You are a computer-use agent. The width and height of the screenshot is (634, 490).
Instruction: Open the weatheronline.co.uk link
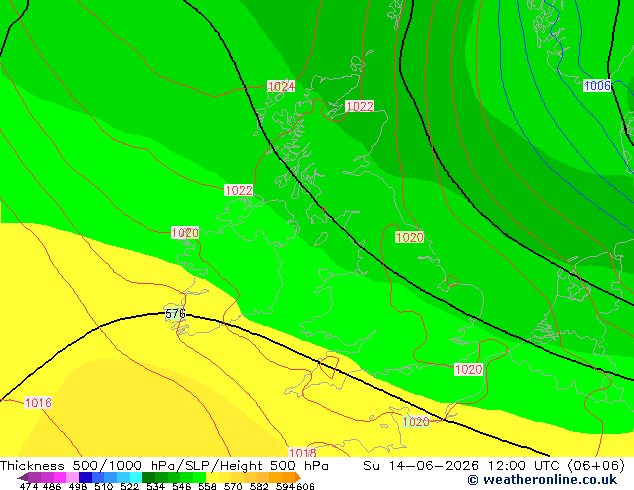pyautogui.click(x=542, y=480)
